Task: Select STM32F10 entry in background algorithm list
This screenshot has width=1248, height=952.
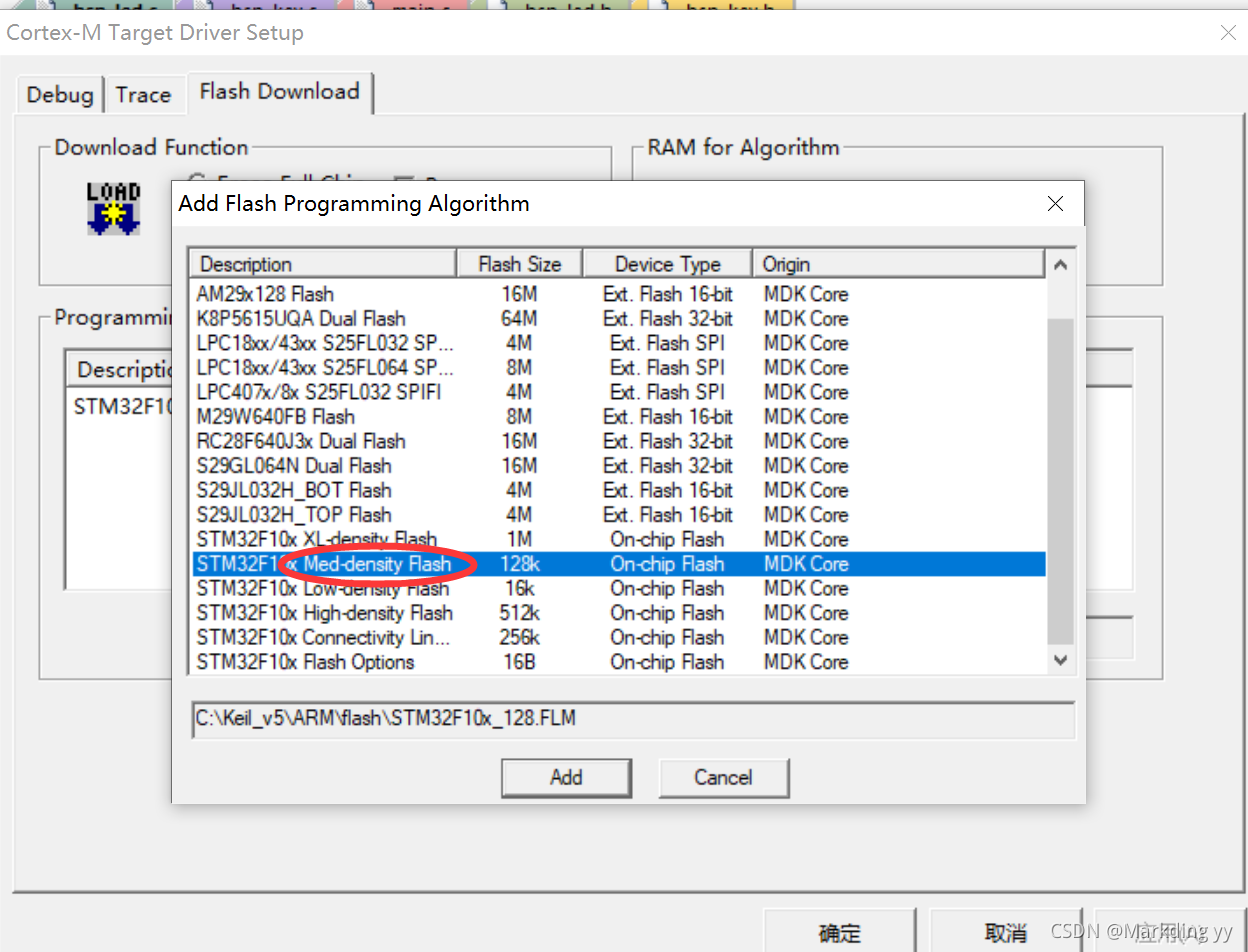Action: coord(122,408)
